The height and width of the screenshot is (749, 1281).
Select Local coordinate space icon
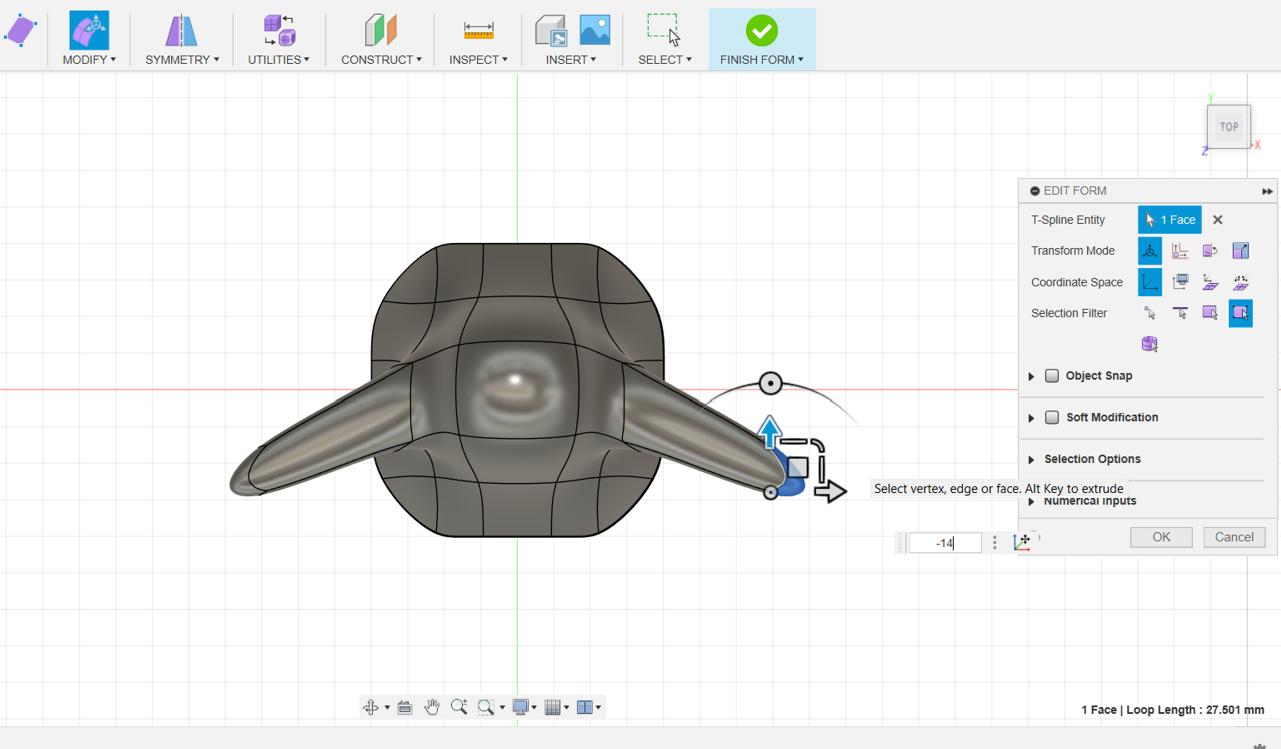[x=1210, y=282]
